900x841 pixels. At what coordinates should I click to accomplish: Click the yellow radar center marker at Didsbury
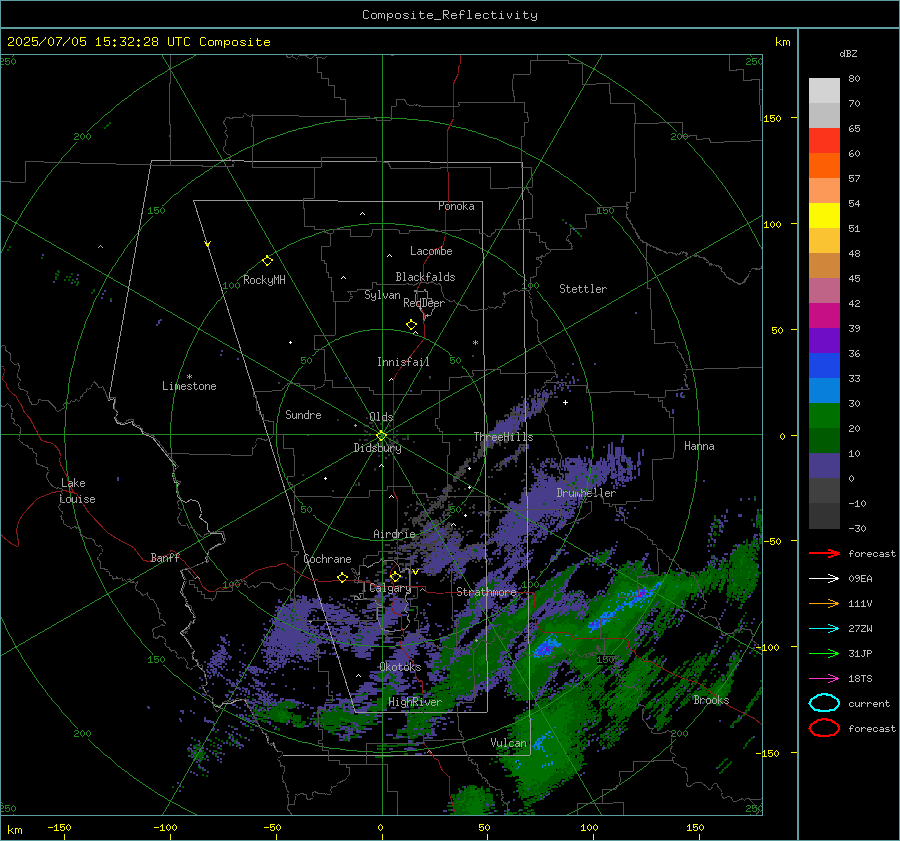click(381, 436)
